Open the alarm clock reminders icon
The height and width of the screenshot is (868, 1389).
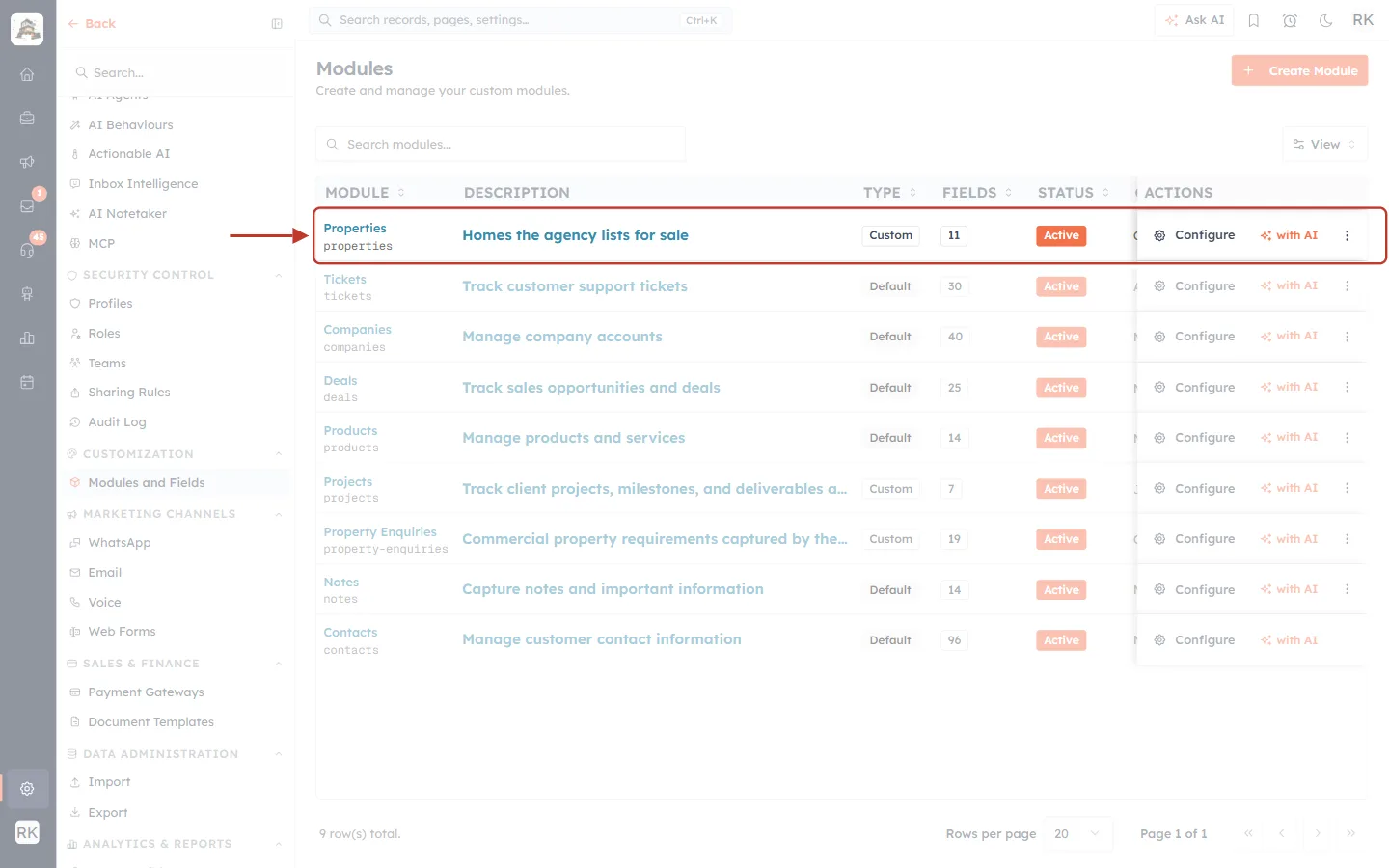pos(1290,20)
